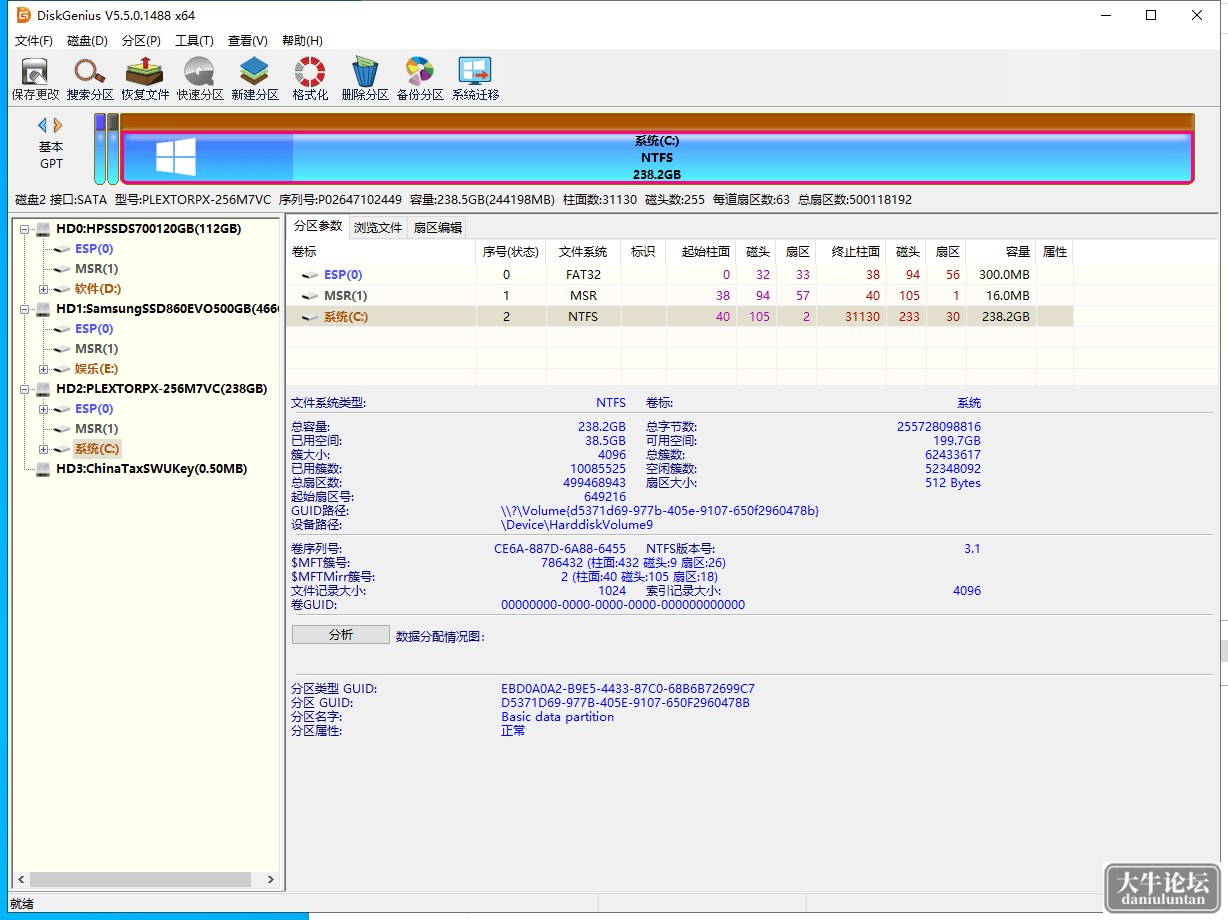Start the 恢复文件 file recovery tool

click(145, 79)
